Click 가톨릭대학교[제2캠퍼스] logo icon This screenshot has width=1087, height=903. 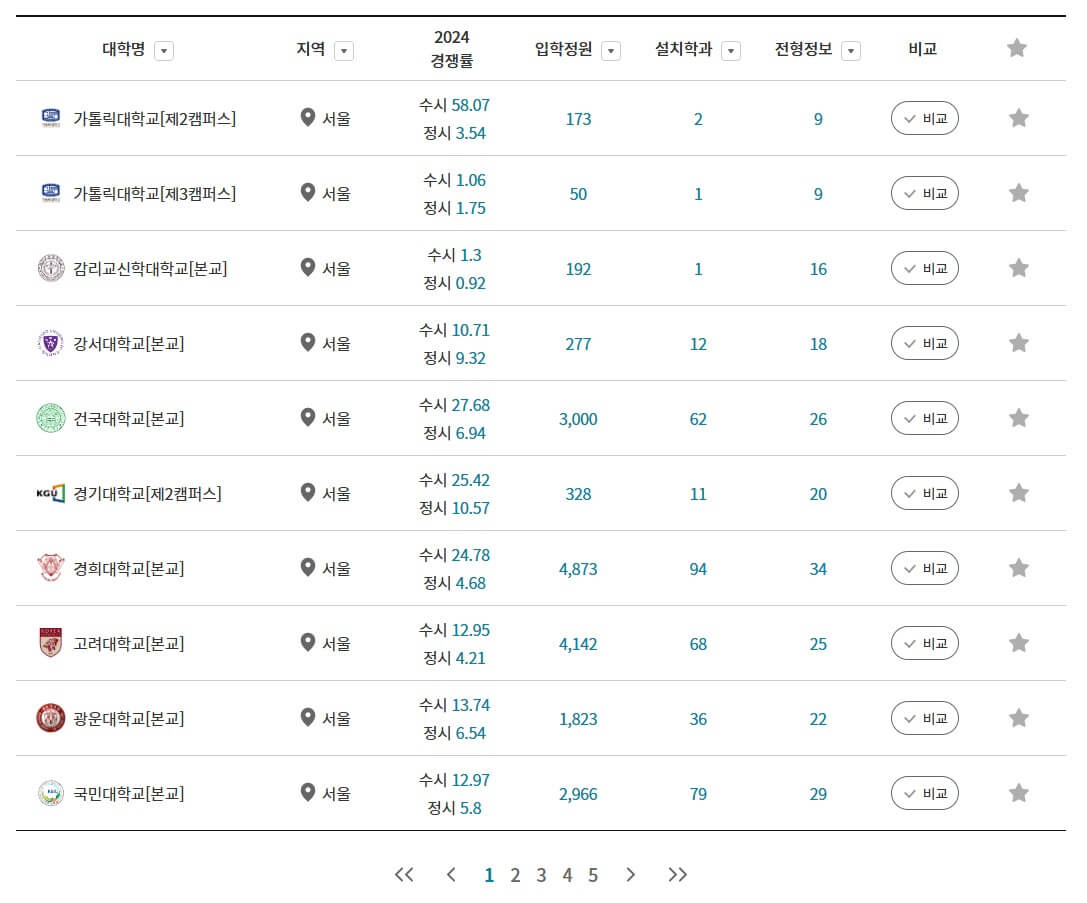(x=51, y=118)
